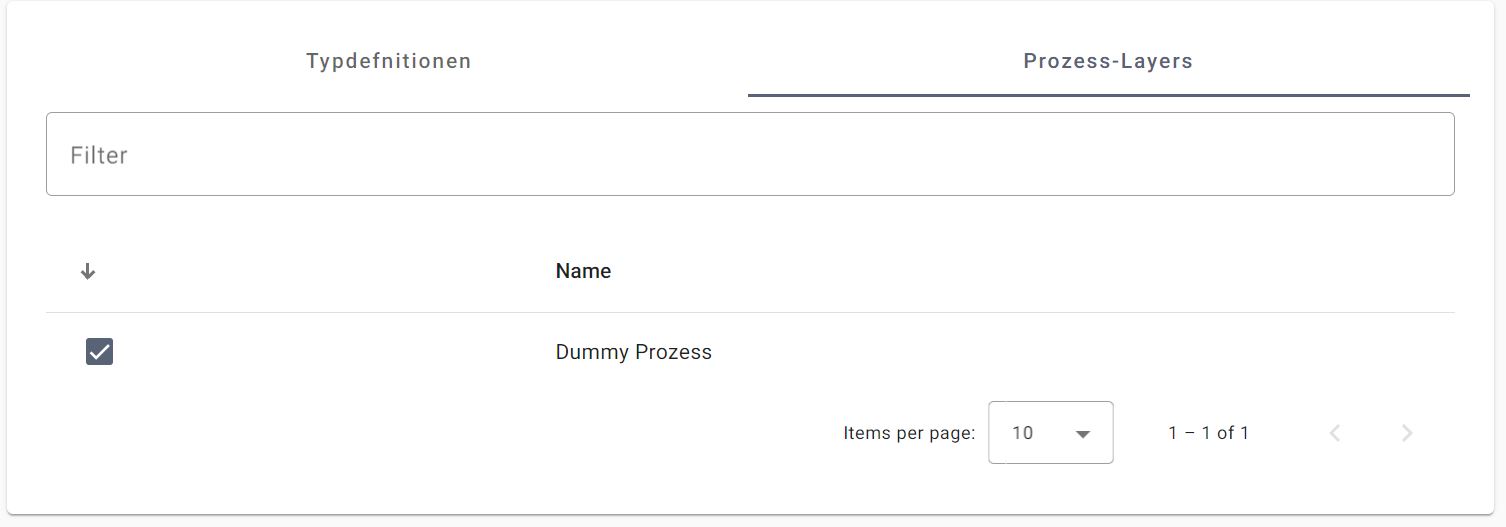Open the Items per page dropdown
The height and width of the screenshot is (527, 1506).
(1050, 432)
